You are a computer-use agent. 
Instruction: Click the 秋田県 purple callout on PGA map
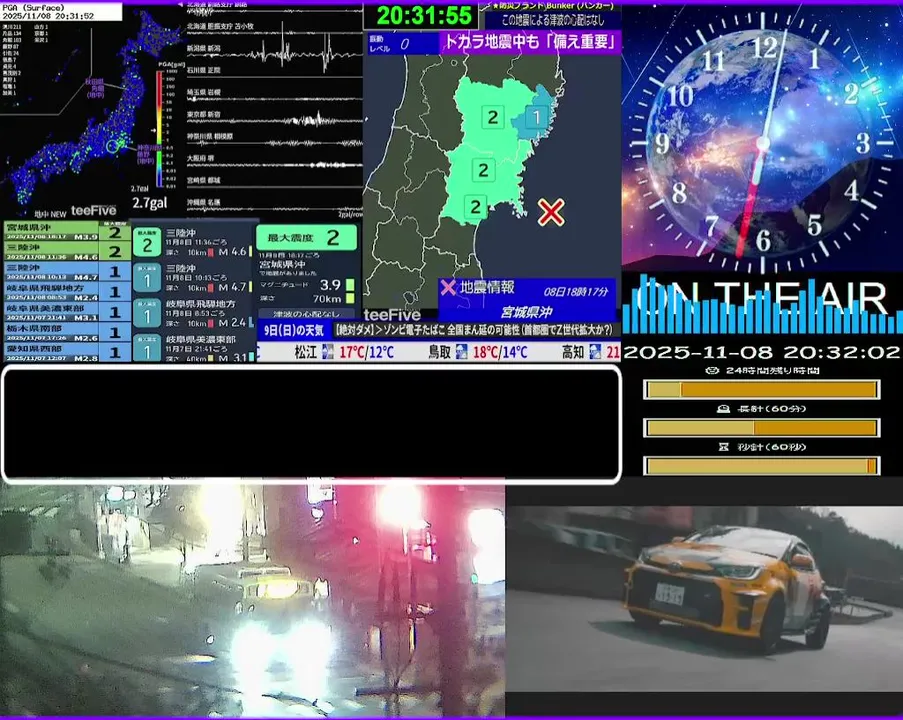click(x=95, y=89)
